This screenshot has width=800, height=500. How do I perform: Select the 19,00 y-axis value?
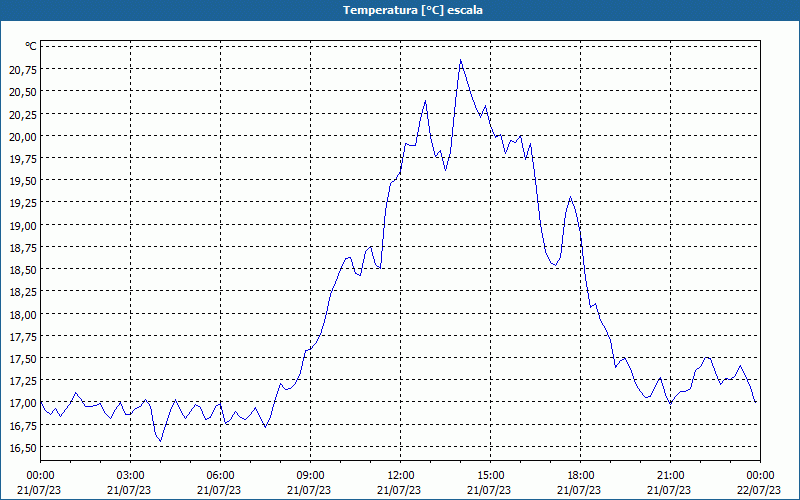click(x=23, y=225)
